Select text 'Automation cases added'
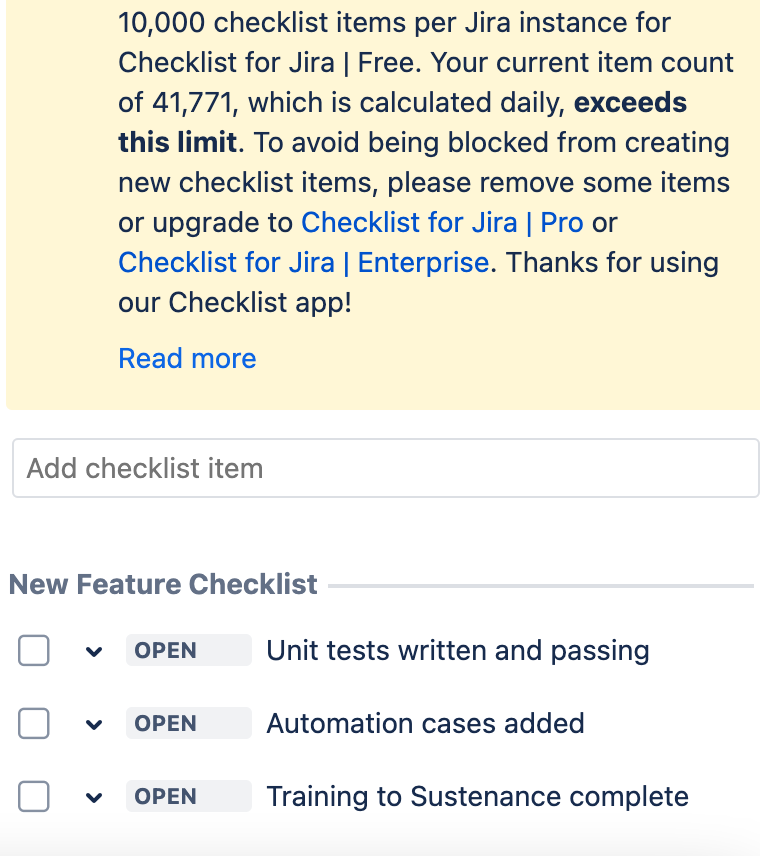The height and width of the screenshot is (856, 760). [x=425, y=723]
